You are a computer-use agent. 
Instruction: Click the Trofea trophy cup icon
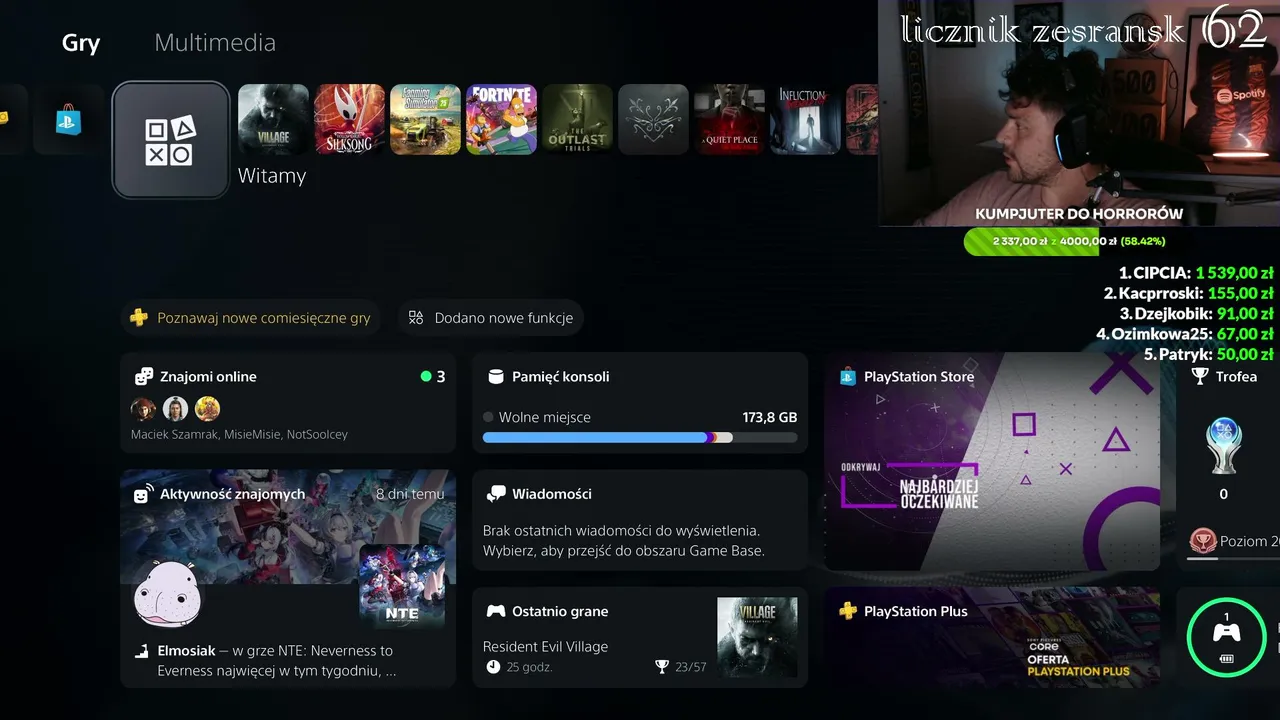tap(1200, 377)
